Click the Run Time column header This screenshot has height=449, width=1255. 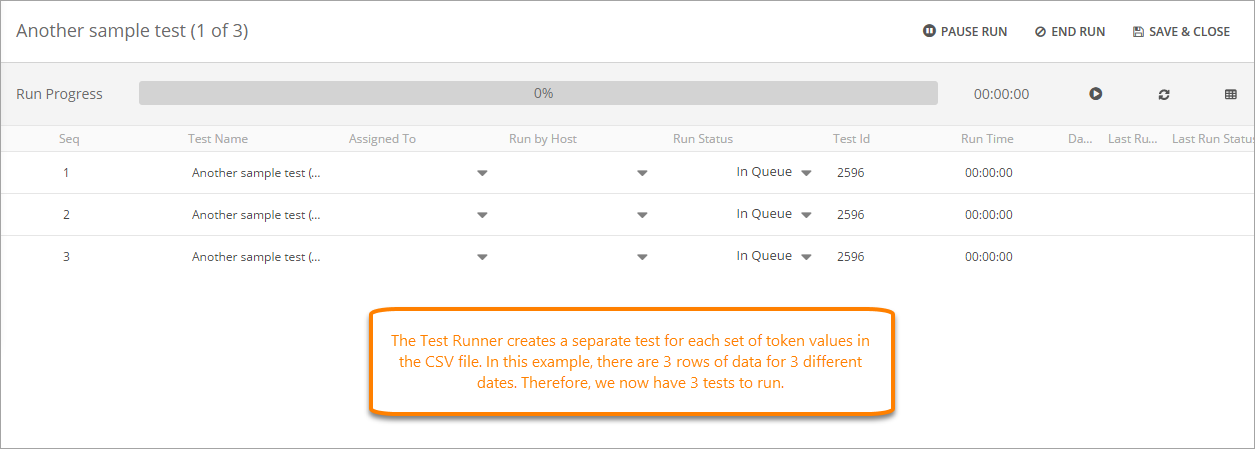pyautogui.click(x=987, y=139)
